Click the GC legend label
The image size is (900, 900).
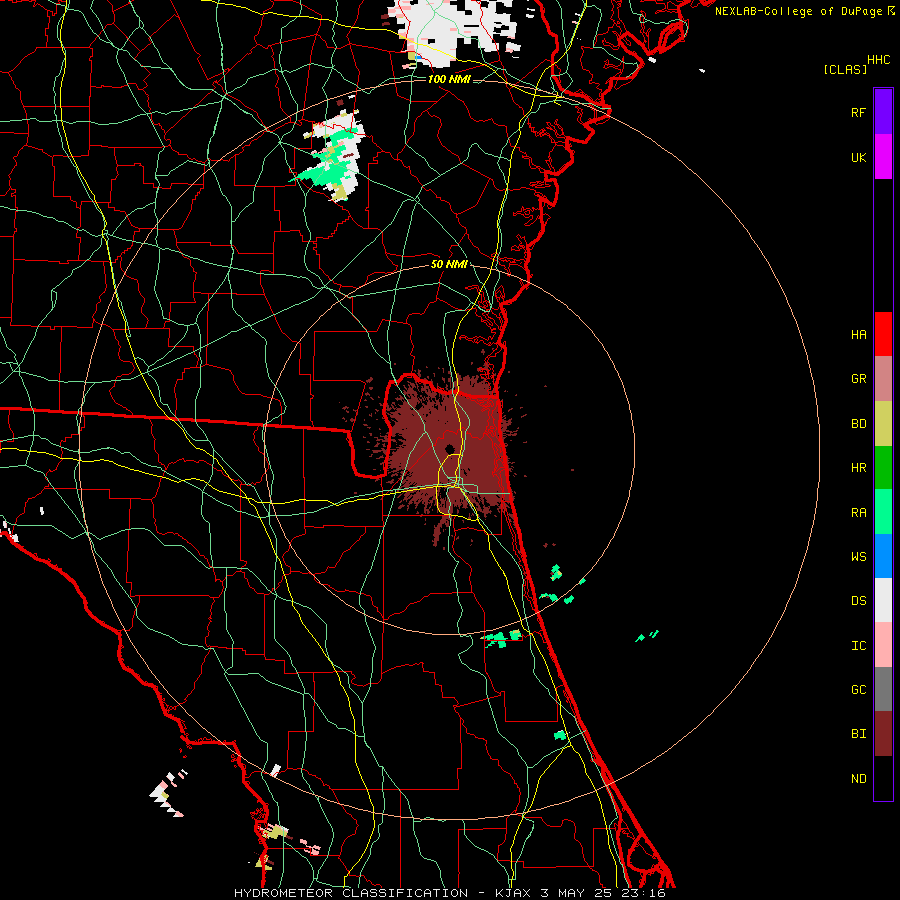click(859, 689)
